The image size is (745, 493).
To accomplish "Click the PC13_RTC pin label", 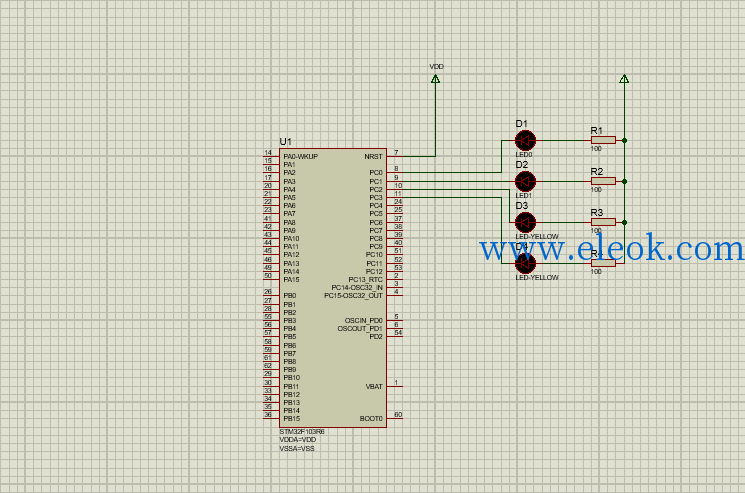I will click(x=365, y=279).
